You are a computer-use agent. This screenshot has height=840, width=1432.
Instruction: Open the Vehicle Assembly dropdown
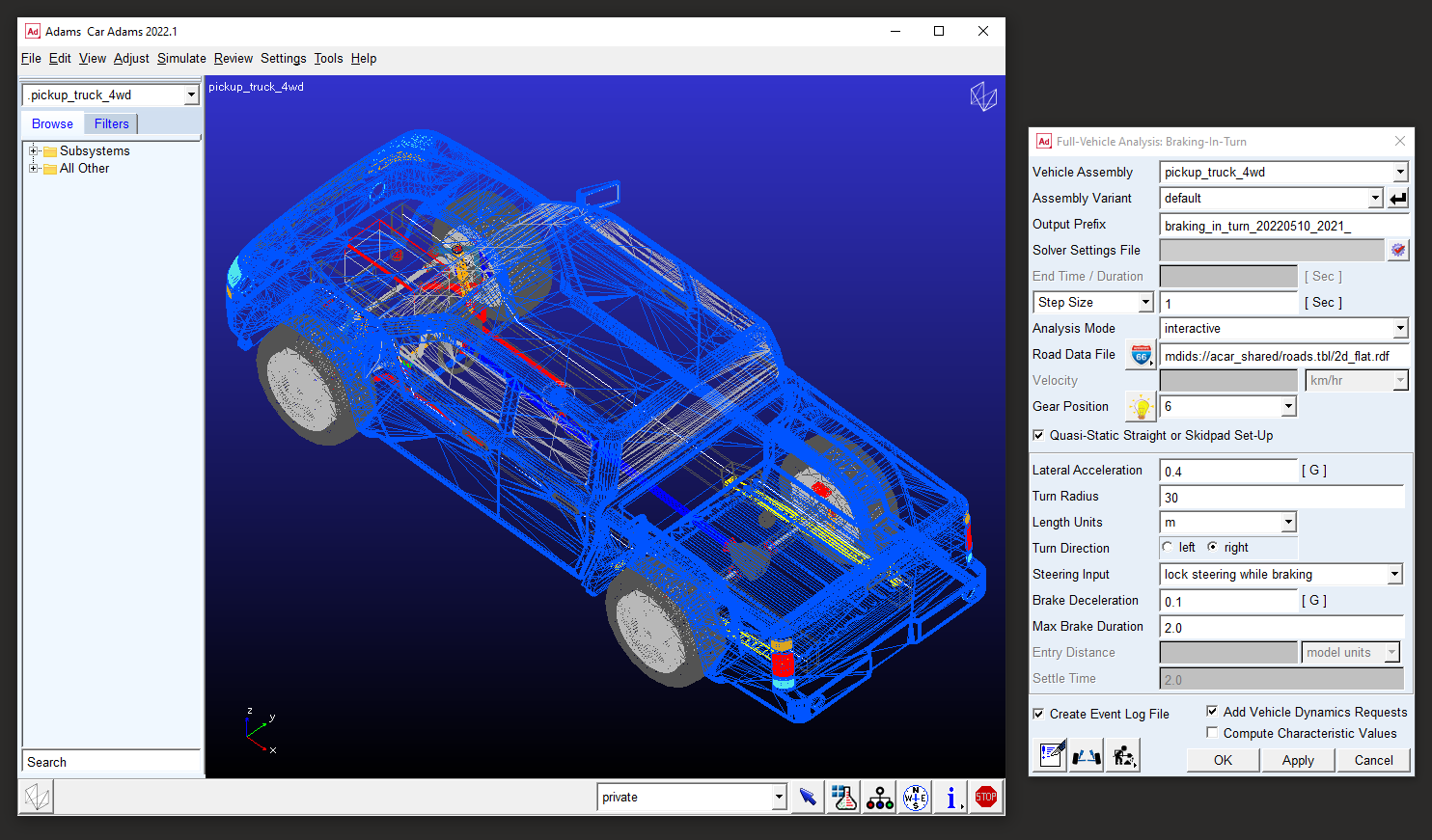1400,172
